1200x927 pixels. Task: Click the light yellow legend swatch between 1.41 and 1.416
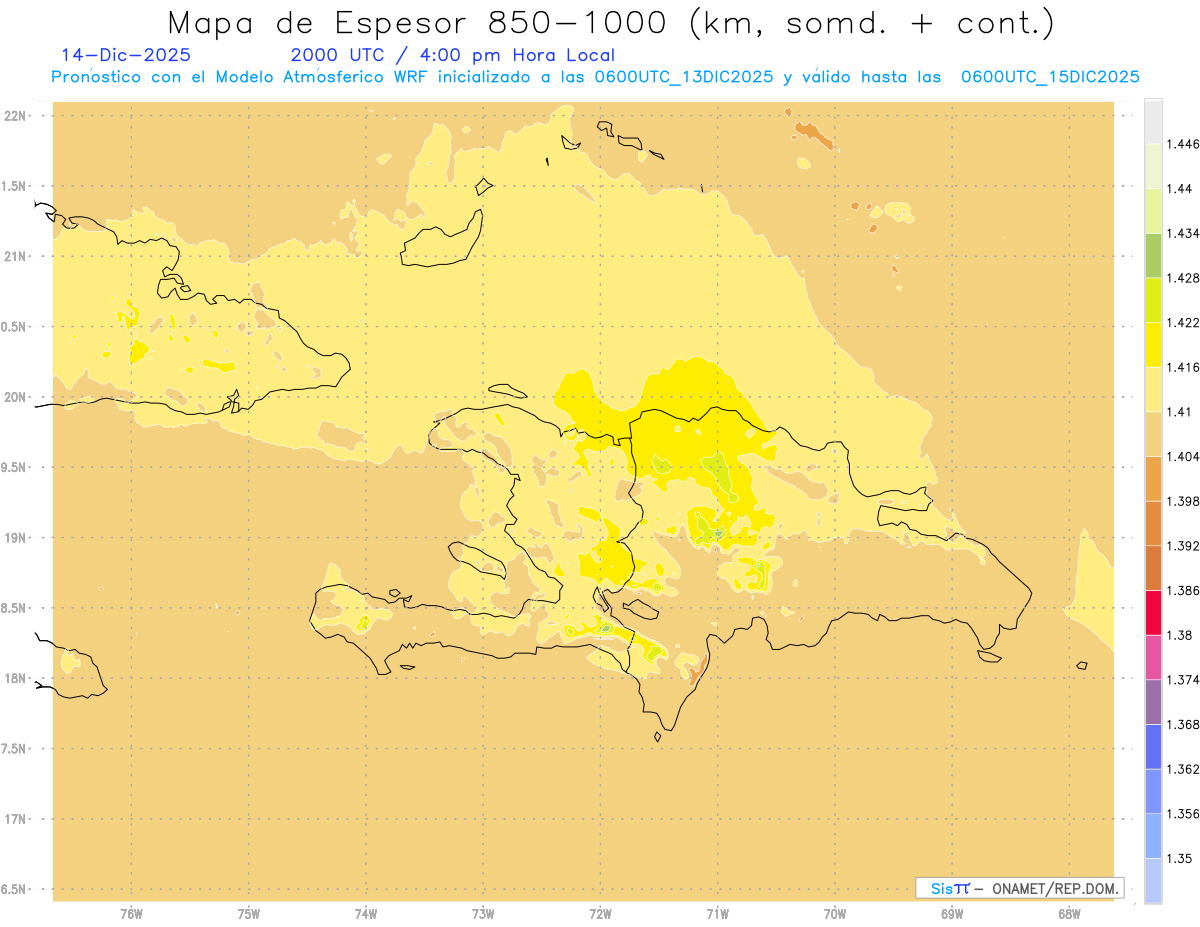tap(1153, 389)
